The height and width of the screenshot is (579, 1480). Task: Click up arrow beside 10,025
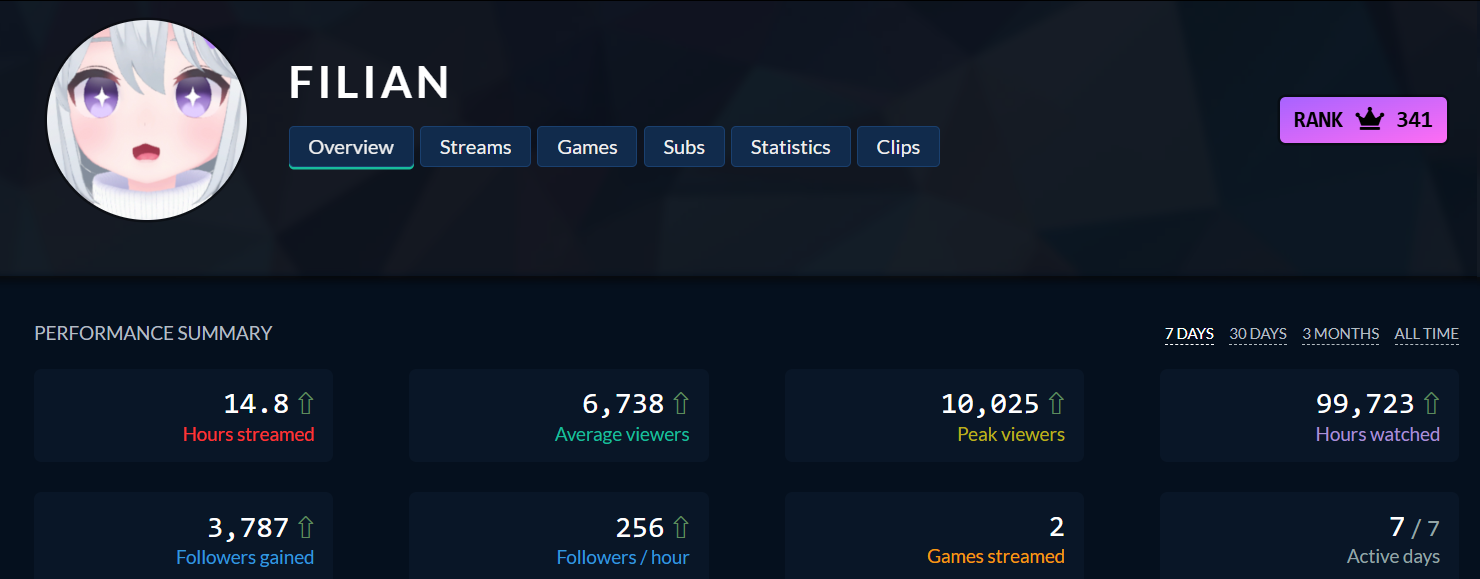click(x=1056, y=404)
